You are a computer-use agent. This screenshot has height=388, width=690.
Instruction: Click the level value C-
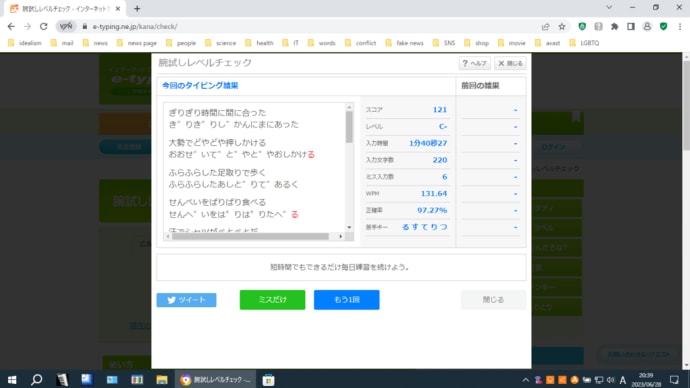click(x=443, y=126)
